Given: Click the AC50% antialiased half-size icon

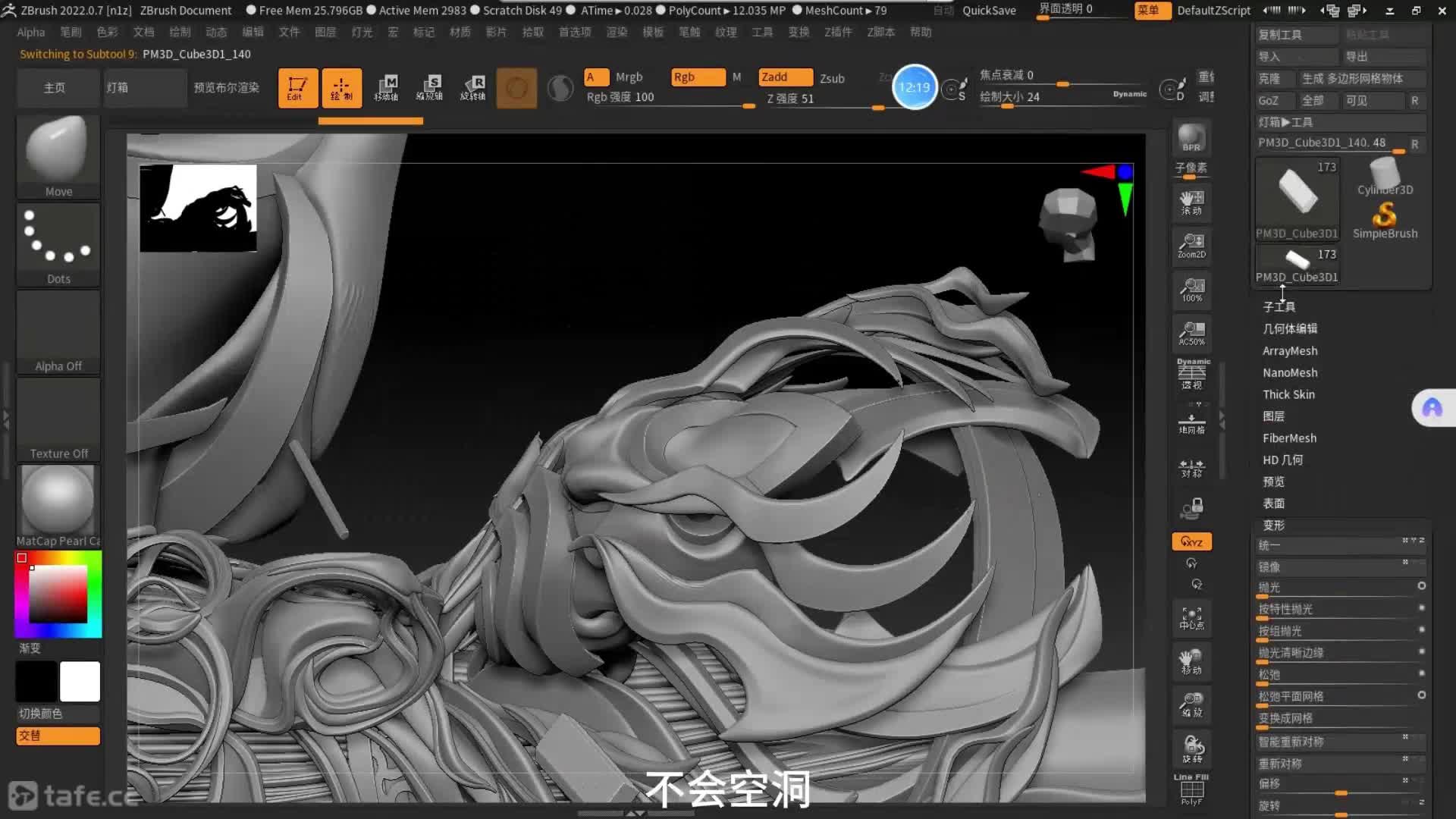Looking at the screenshot, I should click(x=1191, y=333).
